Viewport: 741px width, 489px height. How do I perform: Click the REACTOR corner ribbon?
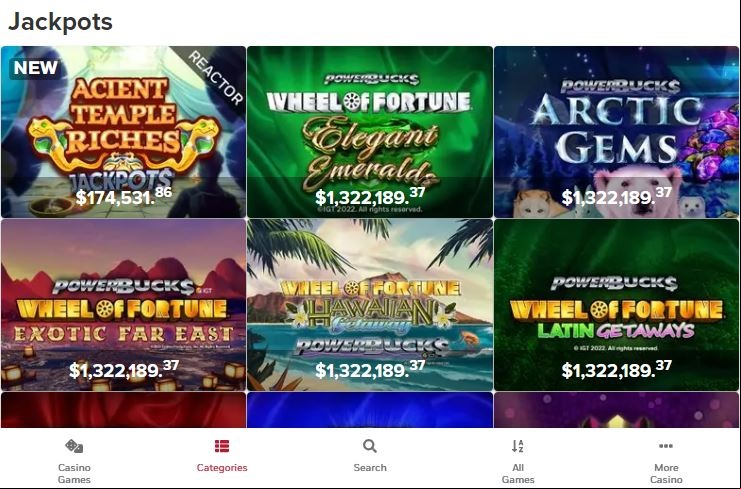pos(215,77)
